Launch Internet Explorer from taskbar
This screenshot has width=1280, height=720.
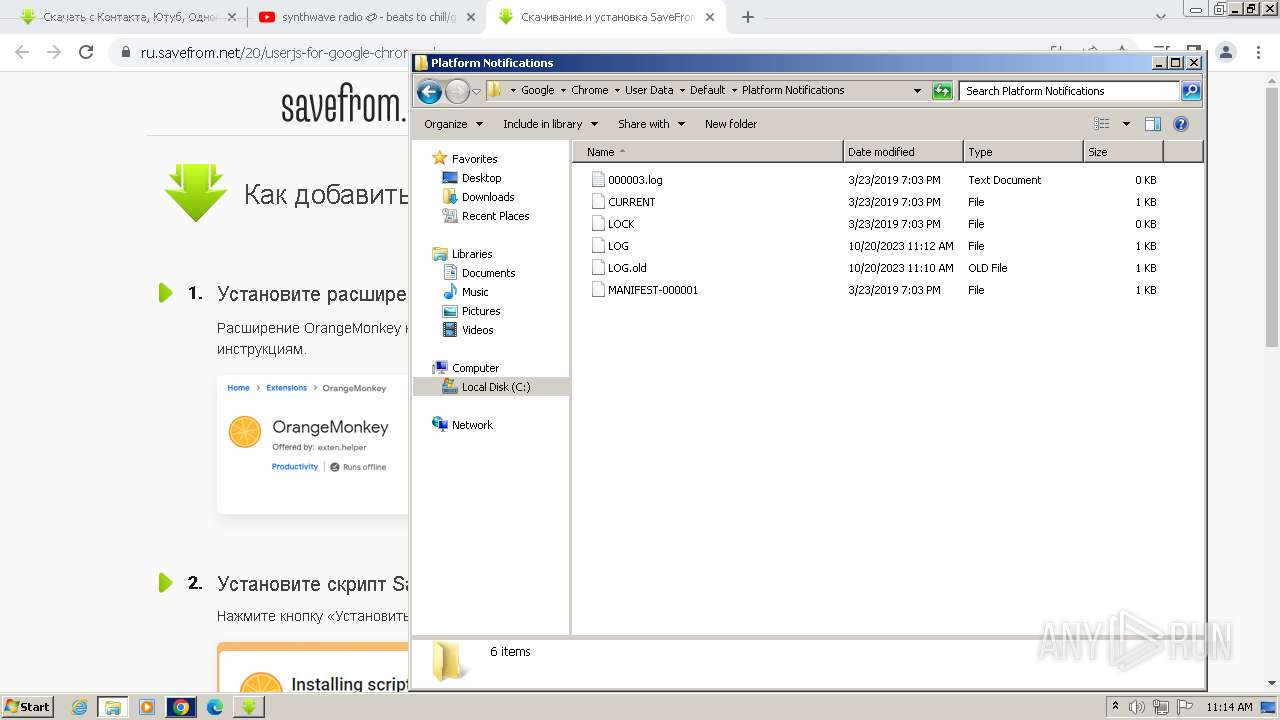[80, 707]
